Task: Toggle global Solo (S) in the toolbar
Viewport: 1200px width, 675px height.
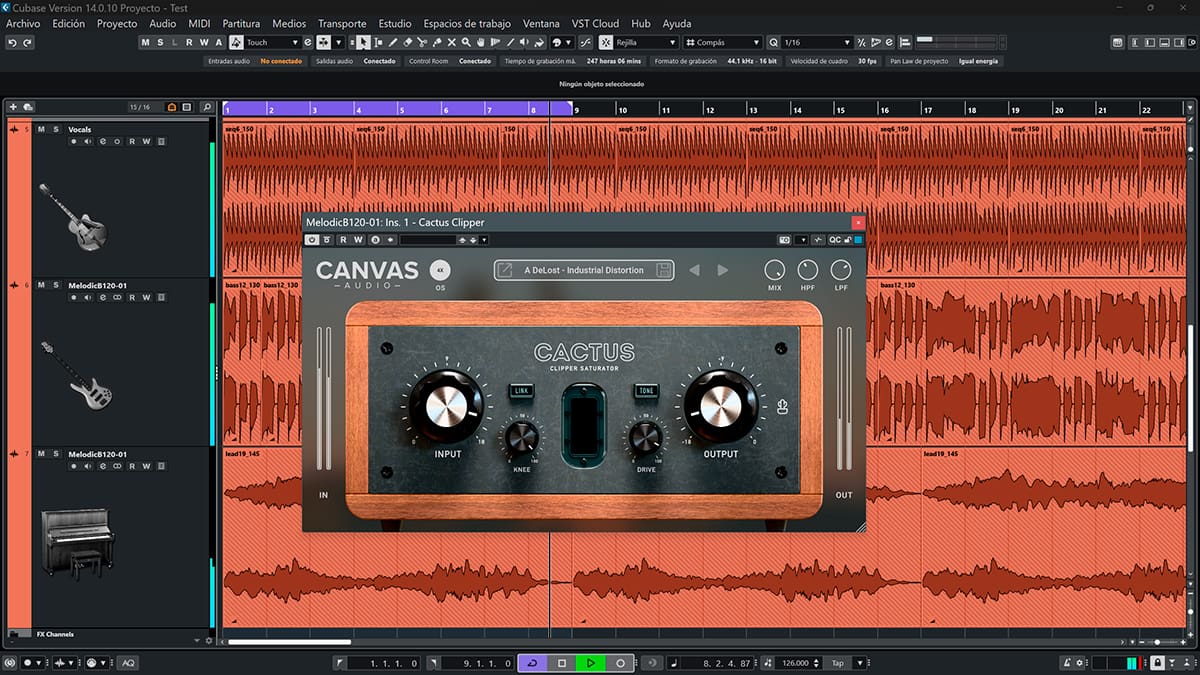Action: tap(160, 43)
